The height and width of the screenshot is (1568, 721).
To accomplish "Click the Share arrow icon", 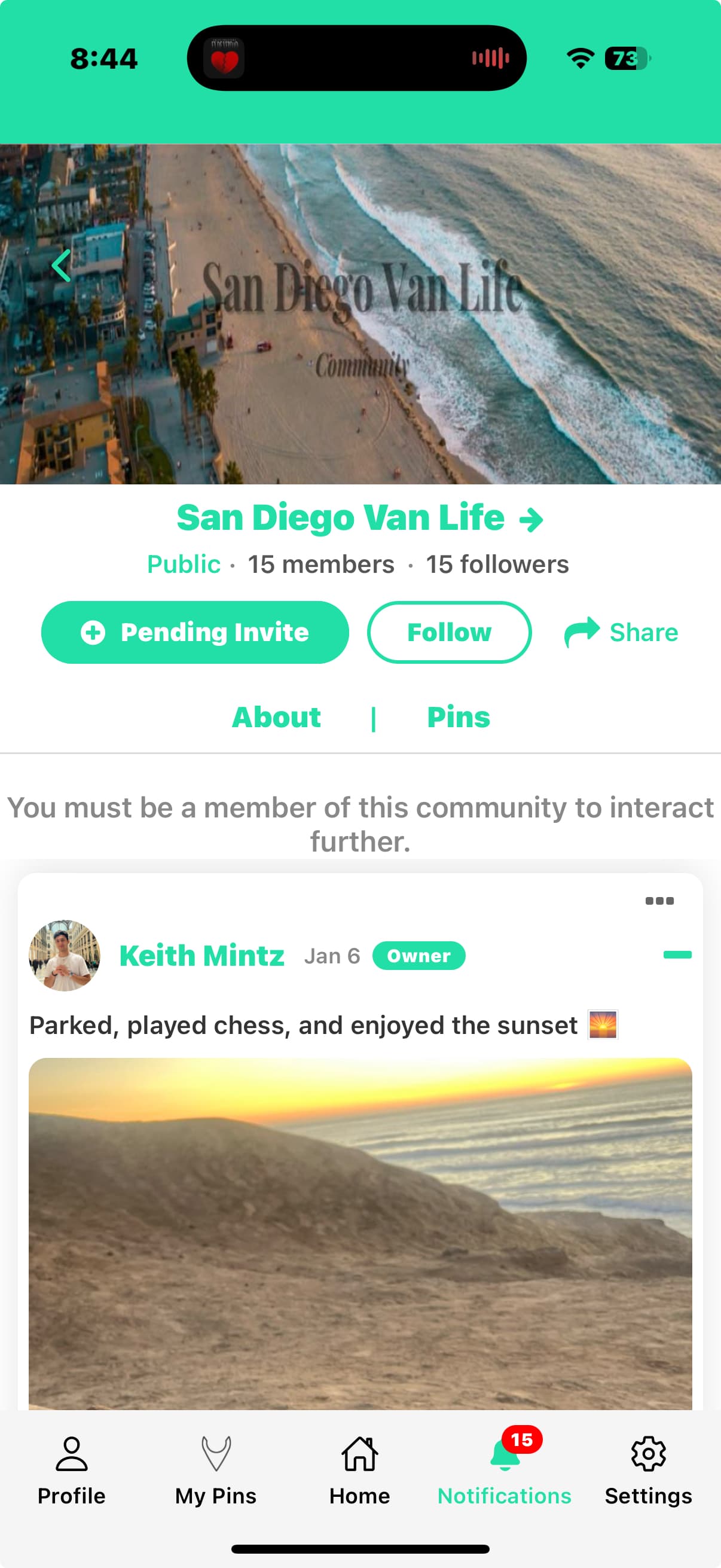I will (582, 633).
